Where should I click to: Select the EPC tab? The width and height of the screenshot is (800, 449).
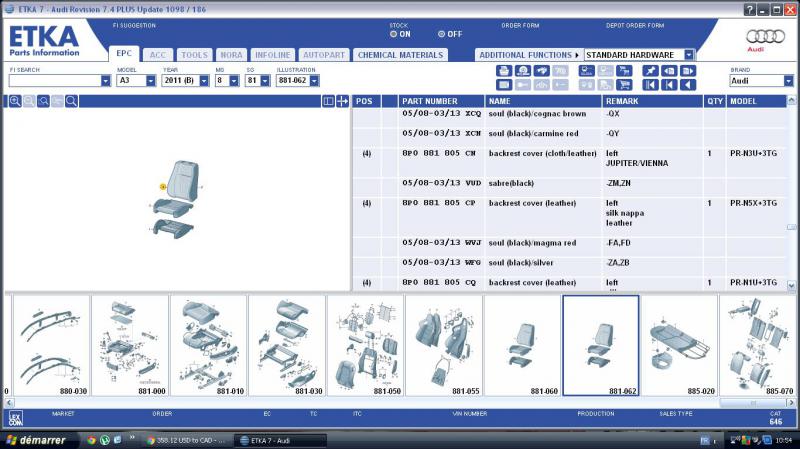pos(124,54)
